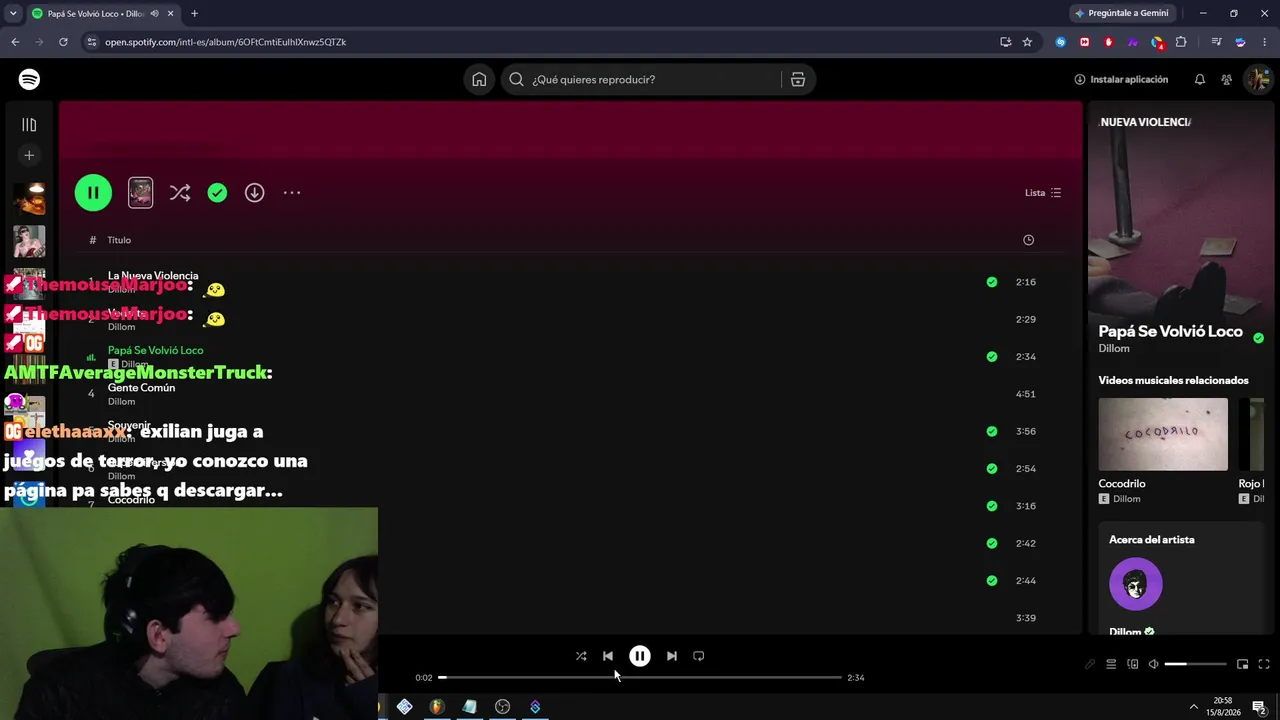Seek using the song progress bar

pos(640,677)
